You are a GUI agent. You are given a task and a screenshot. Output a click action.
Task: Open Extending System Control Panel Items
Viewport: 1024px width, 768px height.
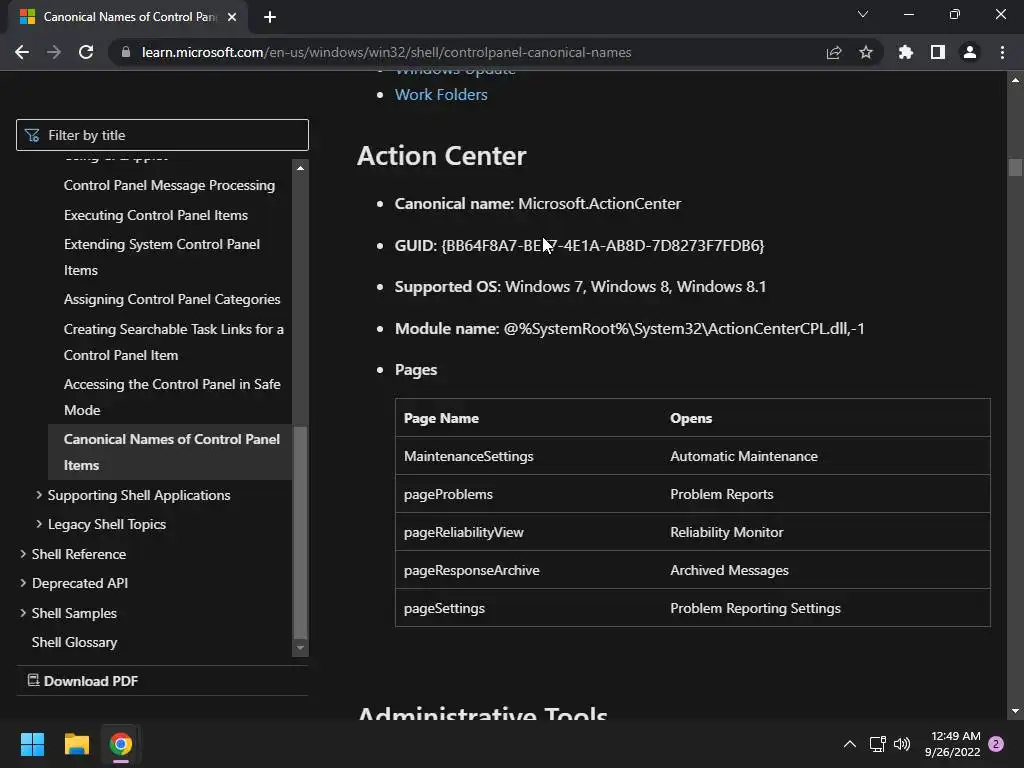[x=161, y=257]
